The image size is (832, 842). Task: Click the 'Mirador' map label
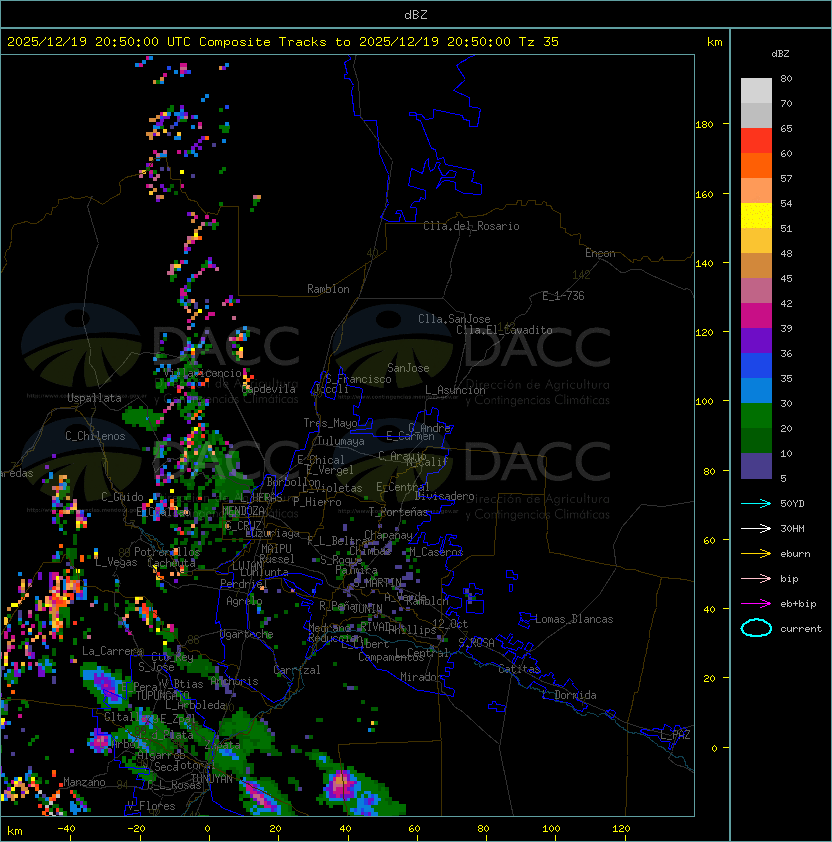[421, 677]
